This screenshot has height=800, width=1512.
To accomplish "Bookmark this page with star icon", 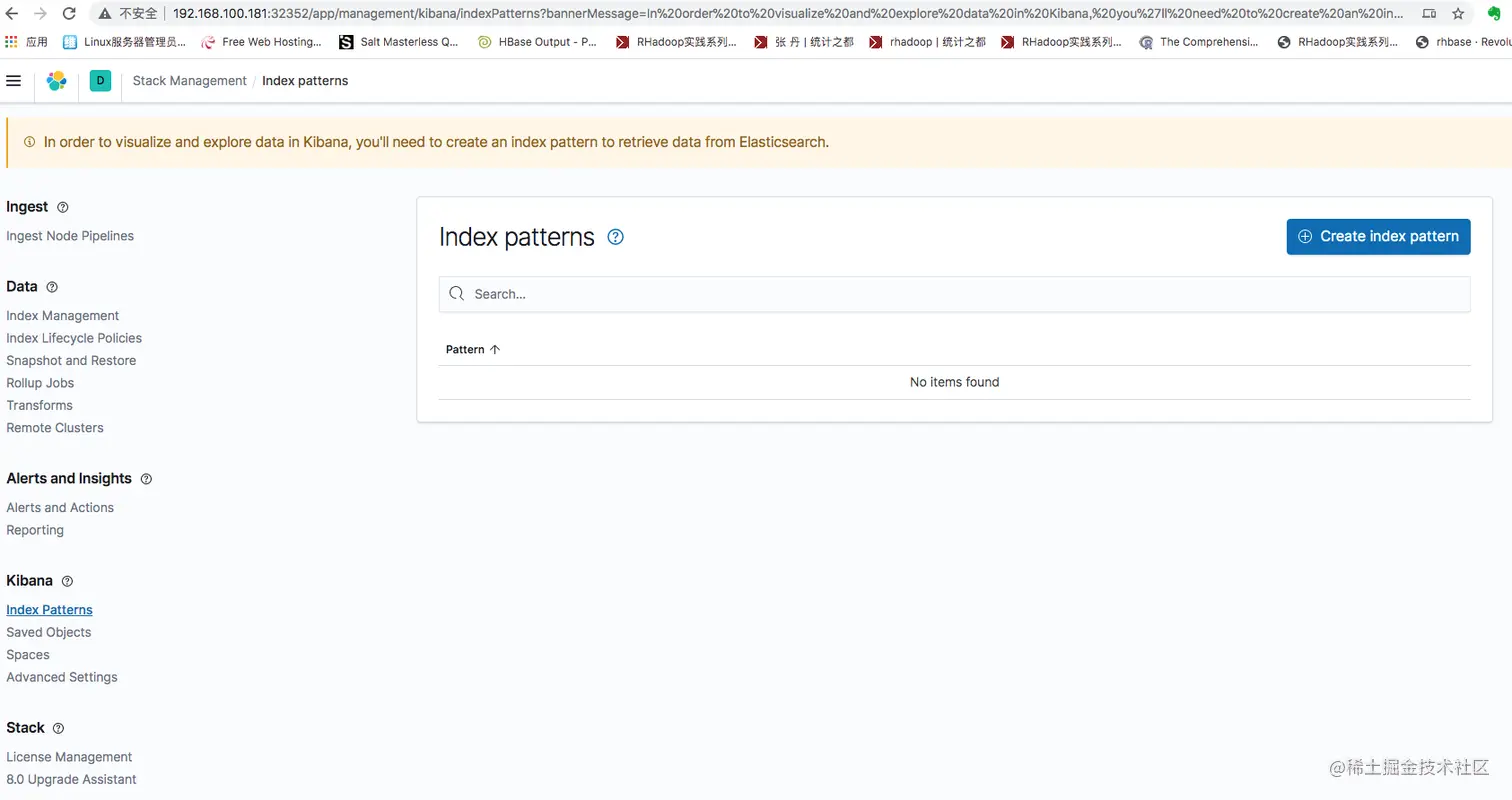I will [x=1458, y=14].
